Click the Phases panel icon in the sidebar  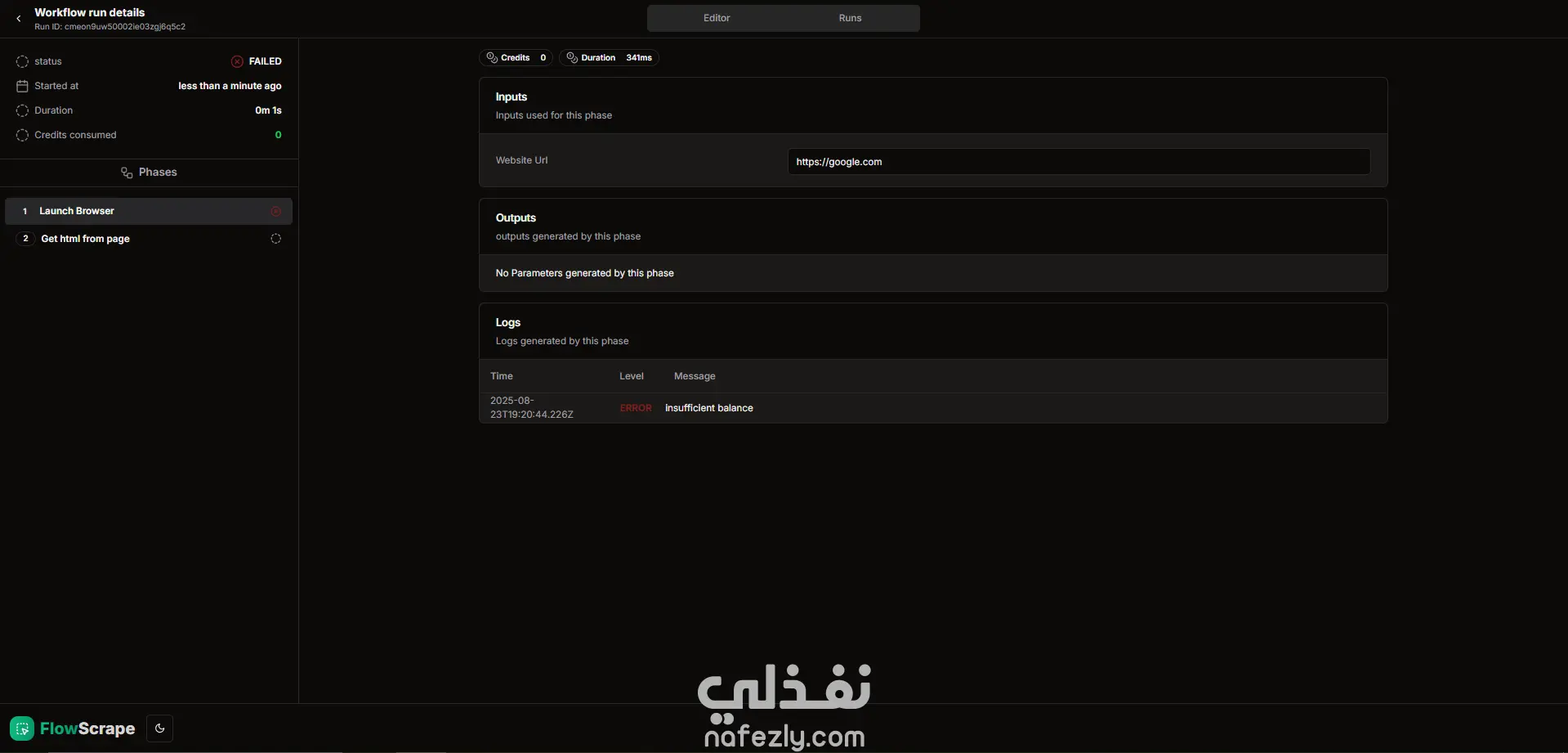click(x=127, y=172)
